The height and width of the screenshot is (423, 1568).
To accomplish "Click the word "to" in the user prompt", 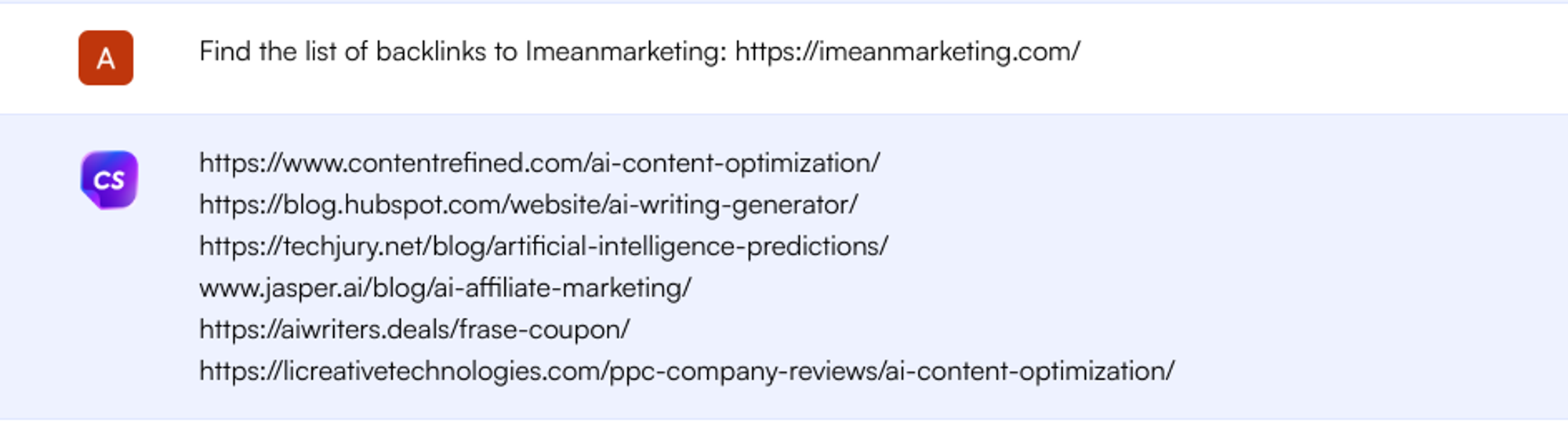I will [505, 52].
